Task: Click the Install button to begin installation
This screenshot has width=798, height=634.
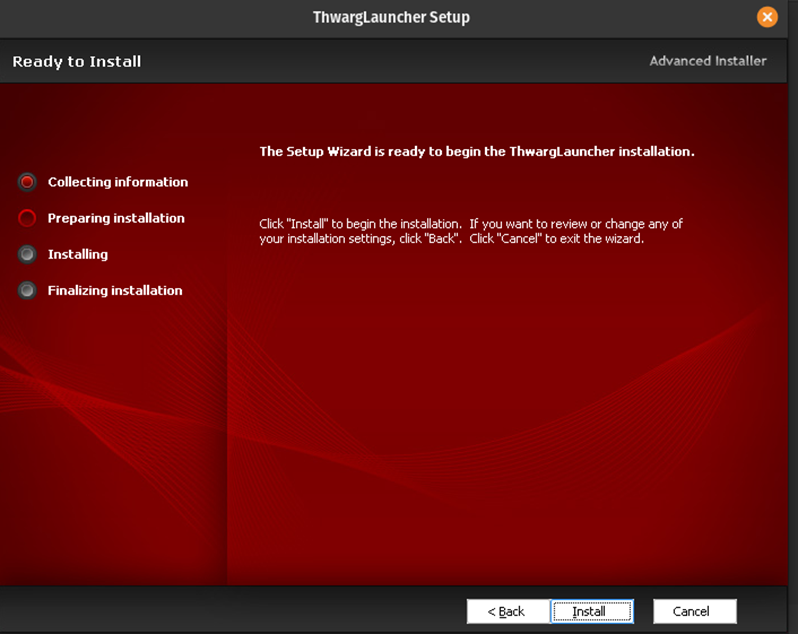Action: coord(590,611)
